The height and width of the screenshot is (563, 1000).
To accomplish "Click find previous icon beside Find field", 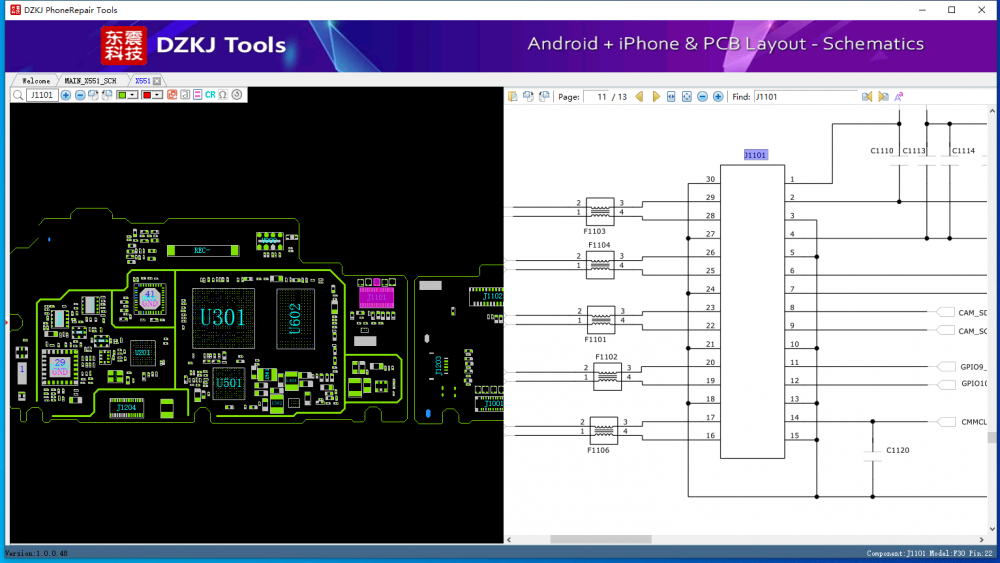I will pyautogui.click(x=867, y=97).
